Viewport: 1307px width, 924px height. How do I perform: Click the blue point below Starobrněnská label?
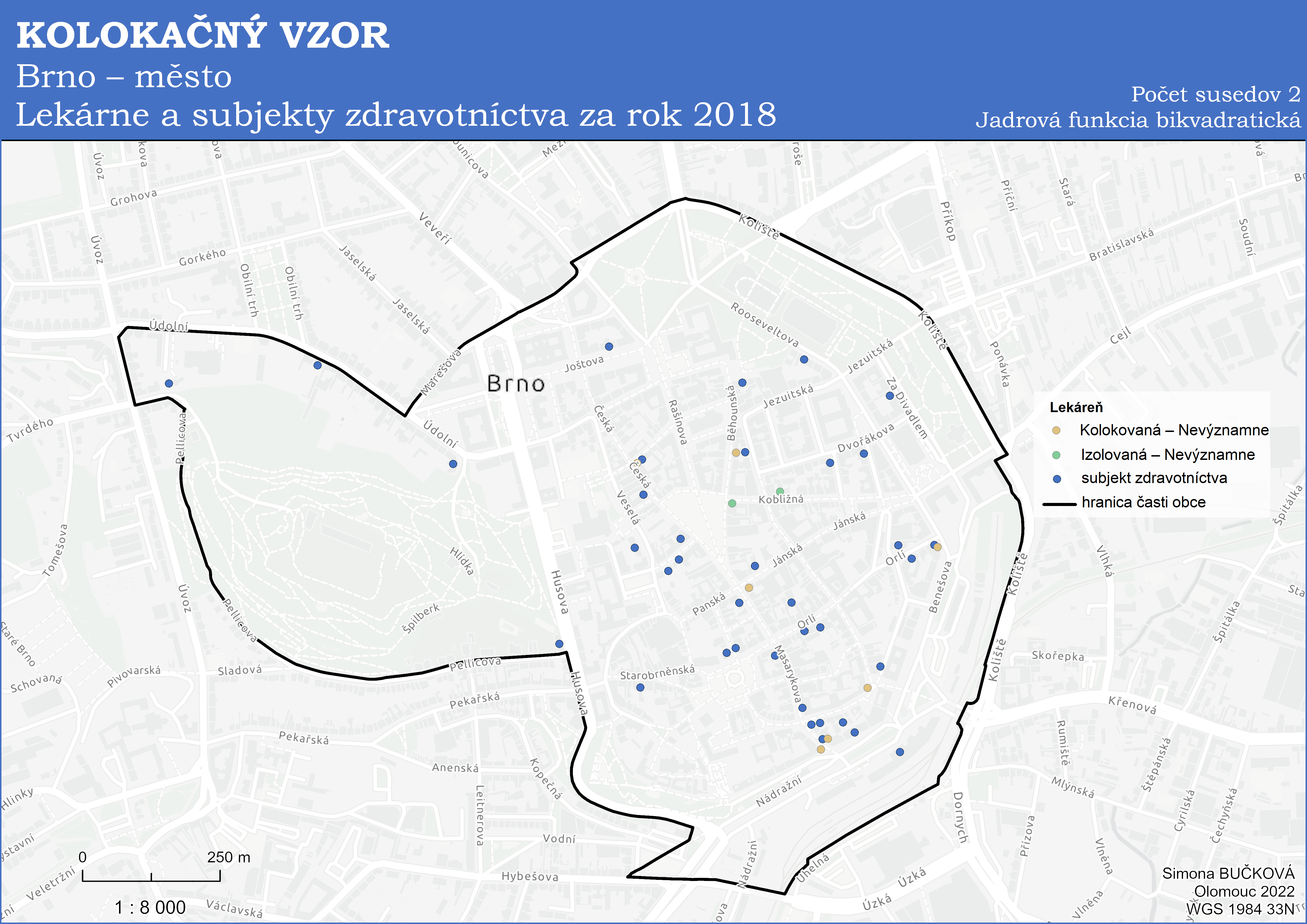click(x=640, y=687)
